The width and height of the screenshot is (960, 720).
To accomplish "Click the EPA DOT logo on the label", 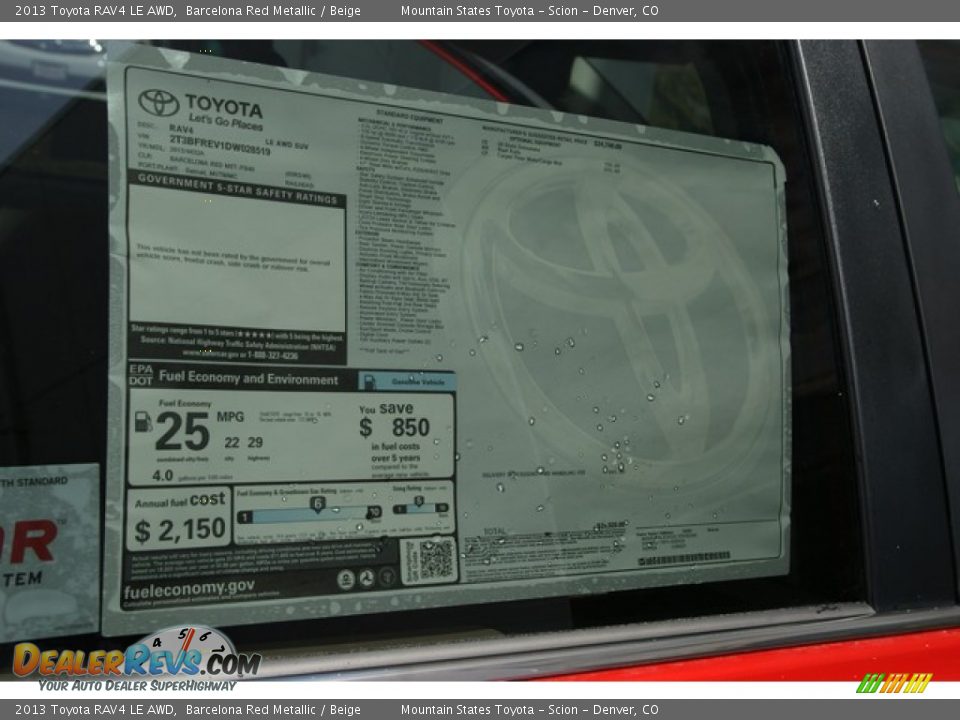I will [x=141, y=375].
